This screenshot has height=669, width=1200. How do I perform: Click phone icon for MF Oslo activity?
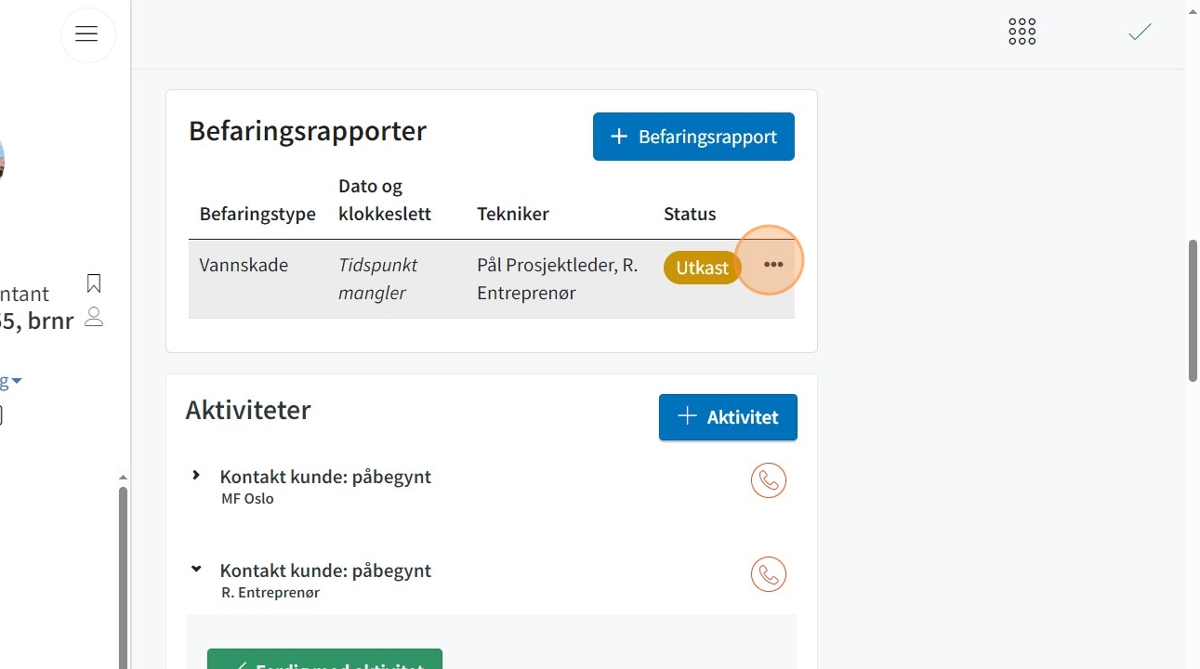pos(768,481)
